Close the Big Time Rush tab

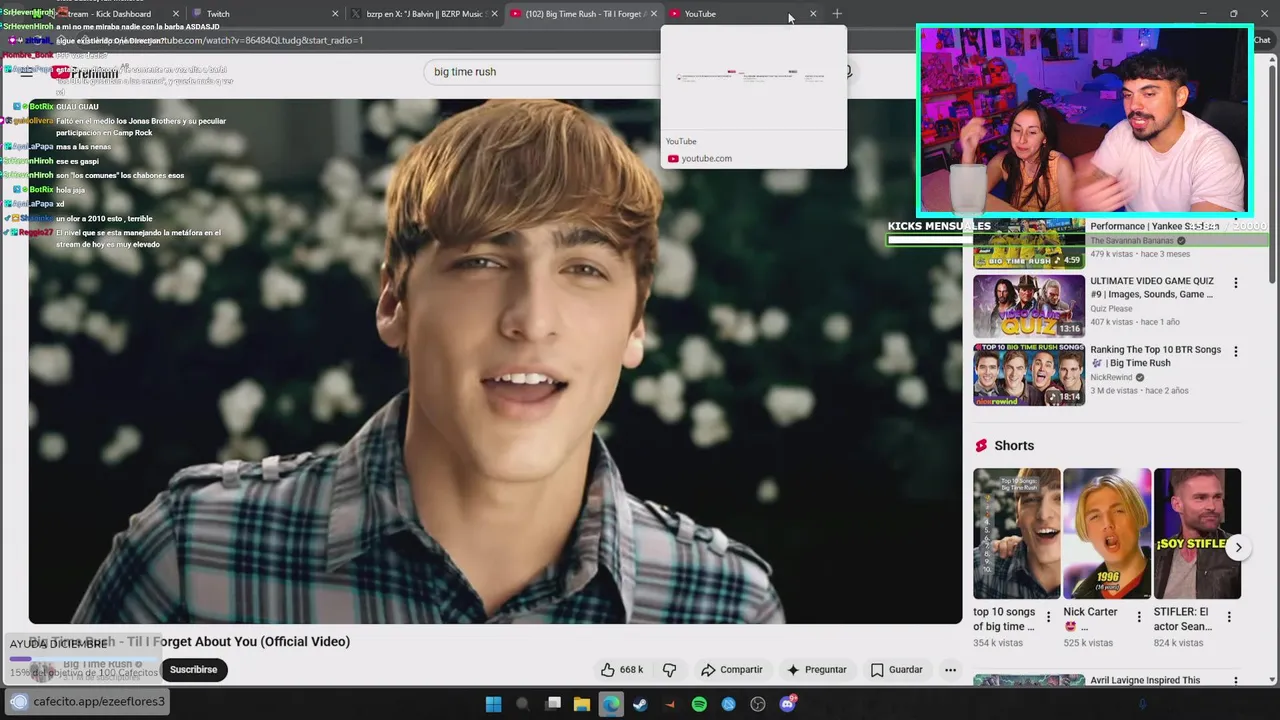653,14
